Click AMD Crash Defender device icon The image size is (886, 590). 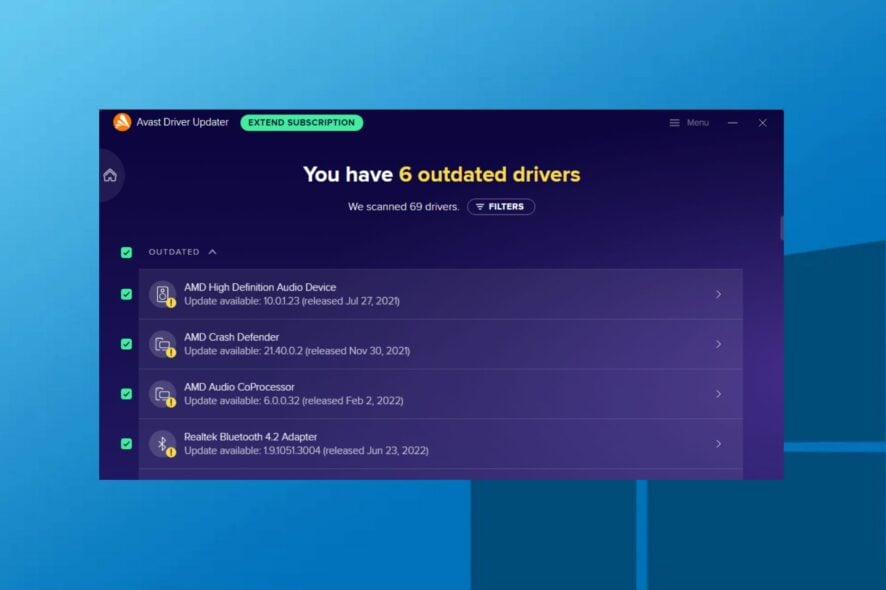[163, 344]
